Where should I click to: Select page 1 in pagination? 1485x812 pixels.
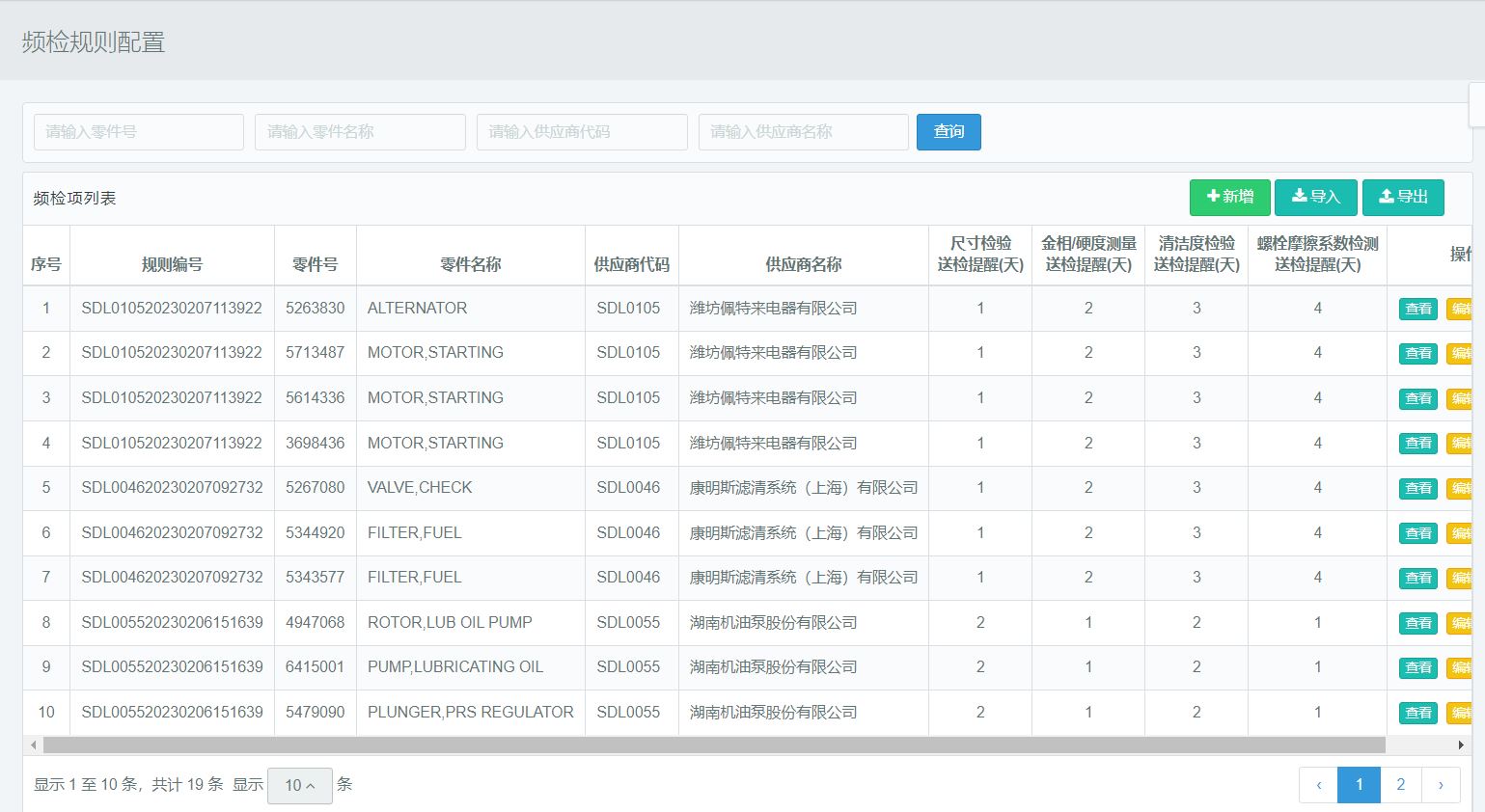tap(1360, 785)
